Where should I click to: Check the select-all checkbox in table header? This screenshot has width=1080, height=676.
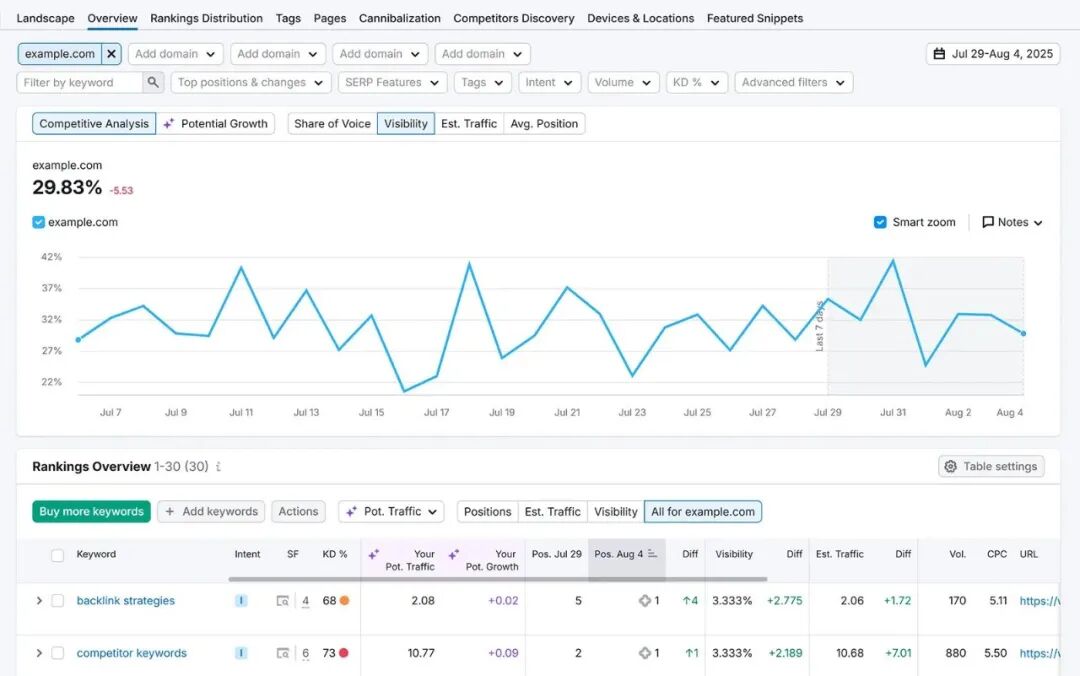(x=58, y=555)
